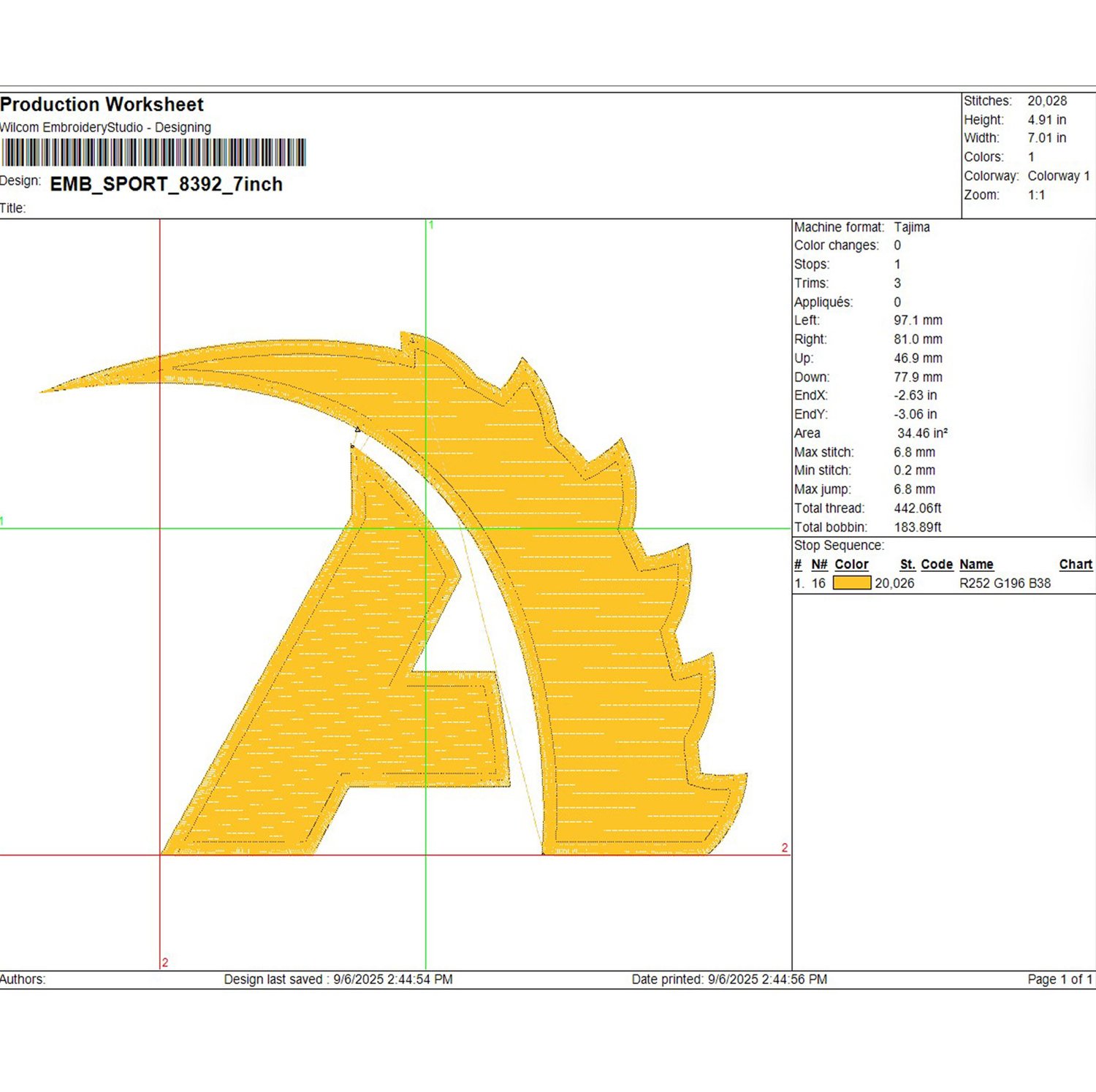Click the Total bobbin value '183.89ft'
Screen dimensions: 1096x1092
pos(918,527)
